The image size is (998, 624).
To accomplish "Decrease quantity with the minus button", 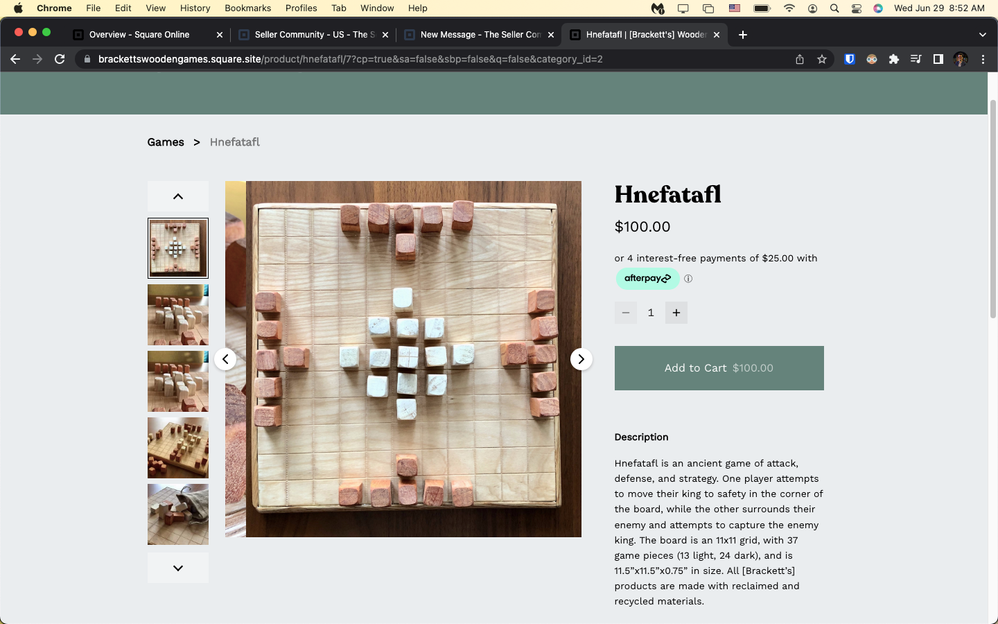I will pos(626,313).
